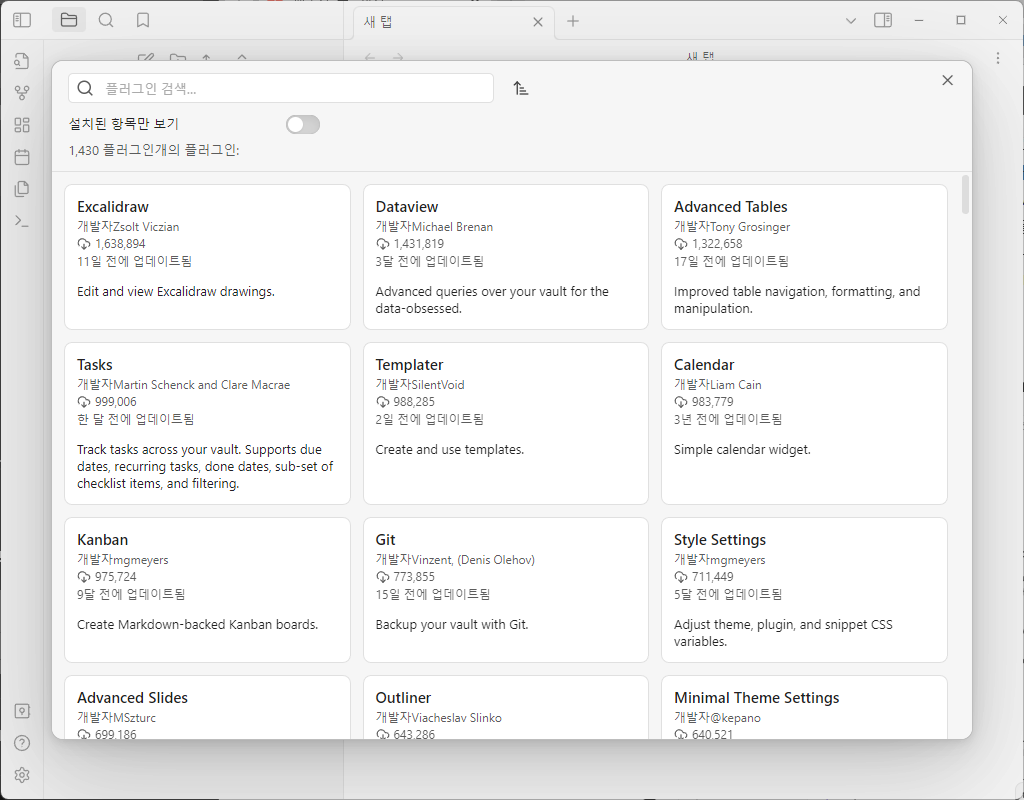Focus the 플러그인 검색 input field
The width and height of the screenshot is (1024, 800).
(281, 88)
